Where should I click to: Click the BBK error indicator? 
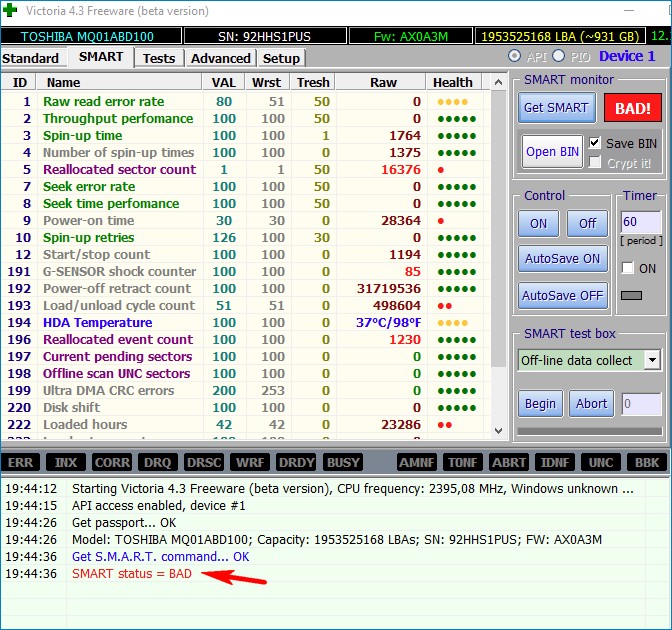[647, 462]
